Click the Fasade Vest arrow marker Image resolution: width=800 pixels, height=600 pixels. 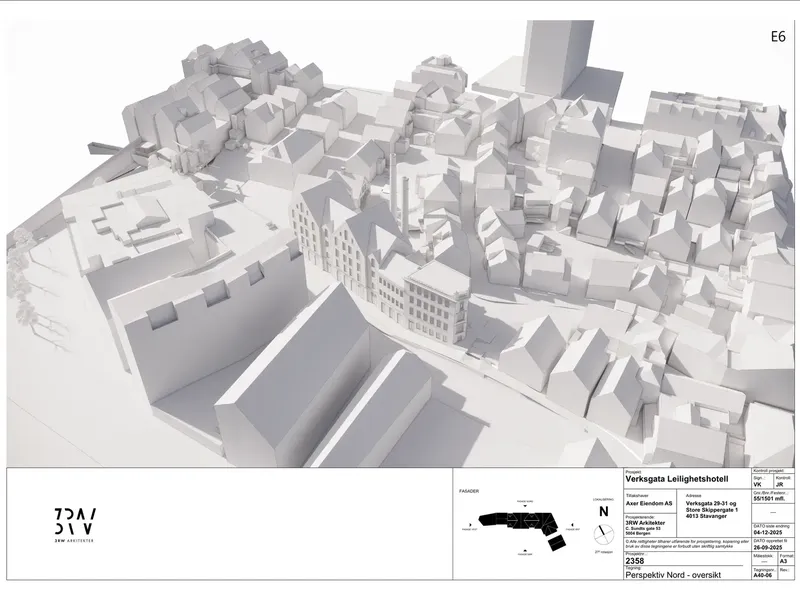click(470, 524)
